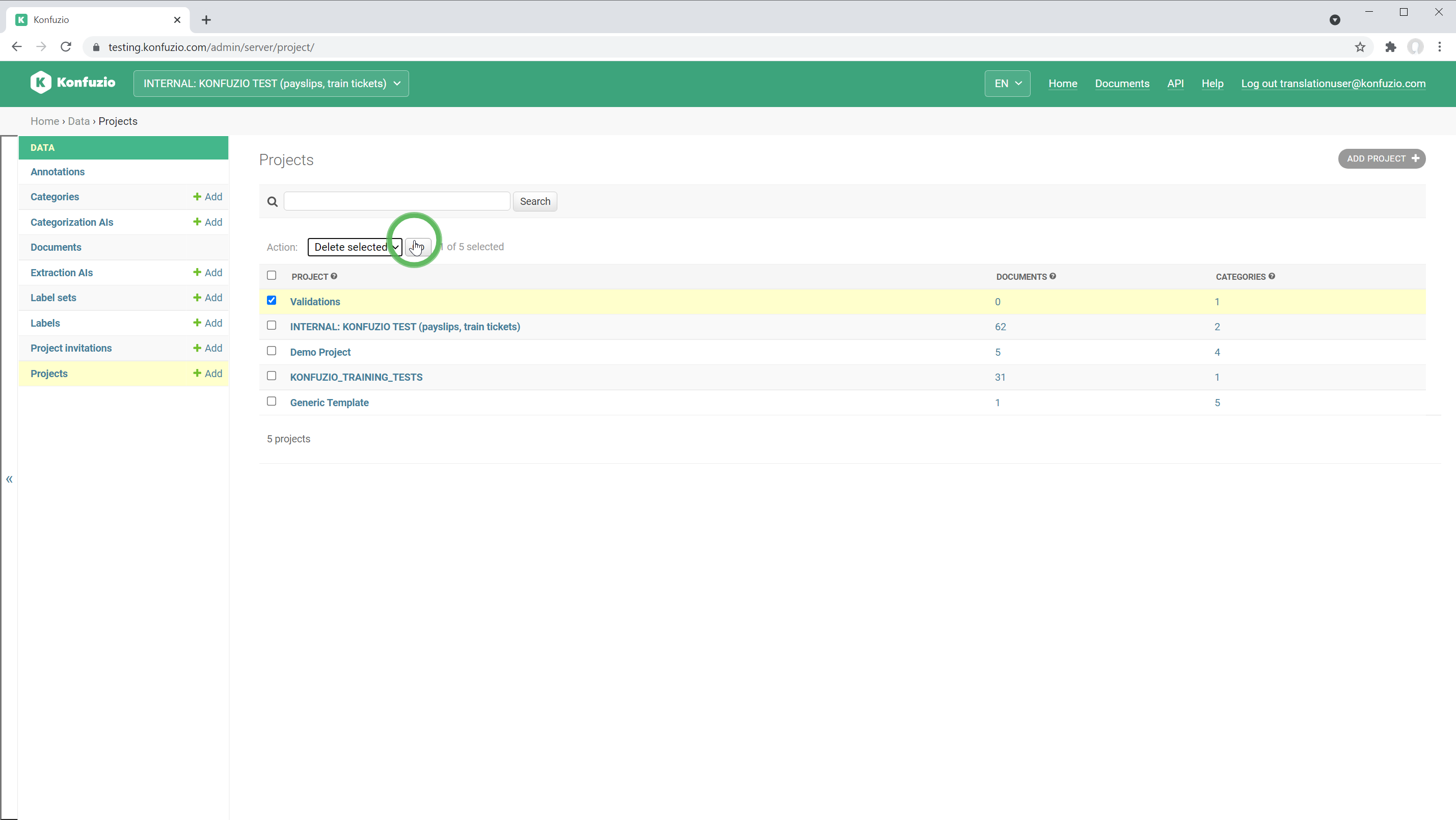Add a new Label set from sidebar
The image size is (1456, 820).
[x=207, y=298]
